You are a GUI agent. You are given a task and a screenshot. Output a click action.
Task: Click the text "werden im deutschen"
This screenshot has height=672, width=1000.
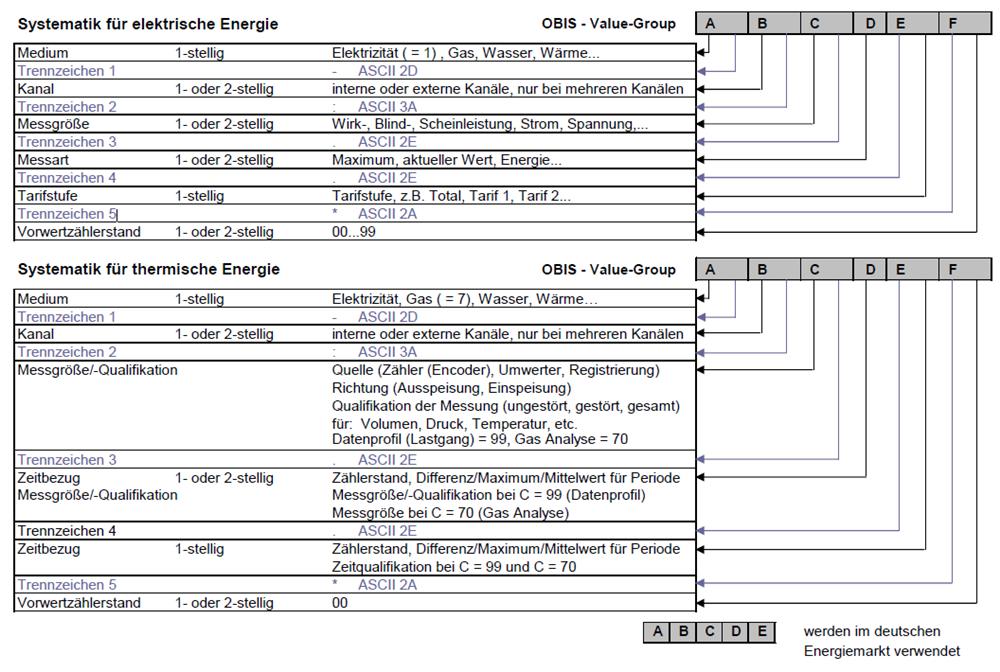click(x=872, y=631)
